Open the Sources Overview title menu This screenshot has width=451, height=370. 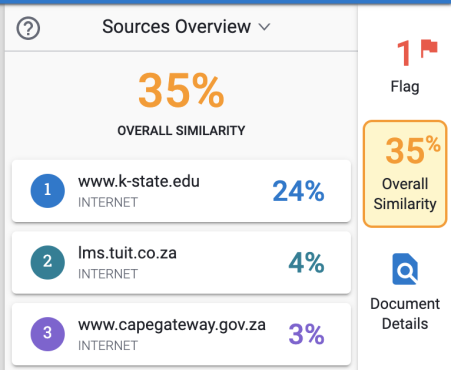pos(176,27)
